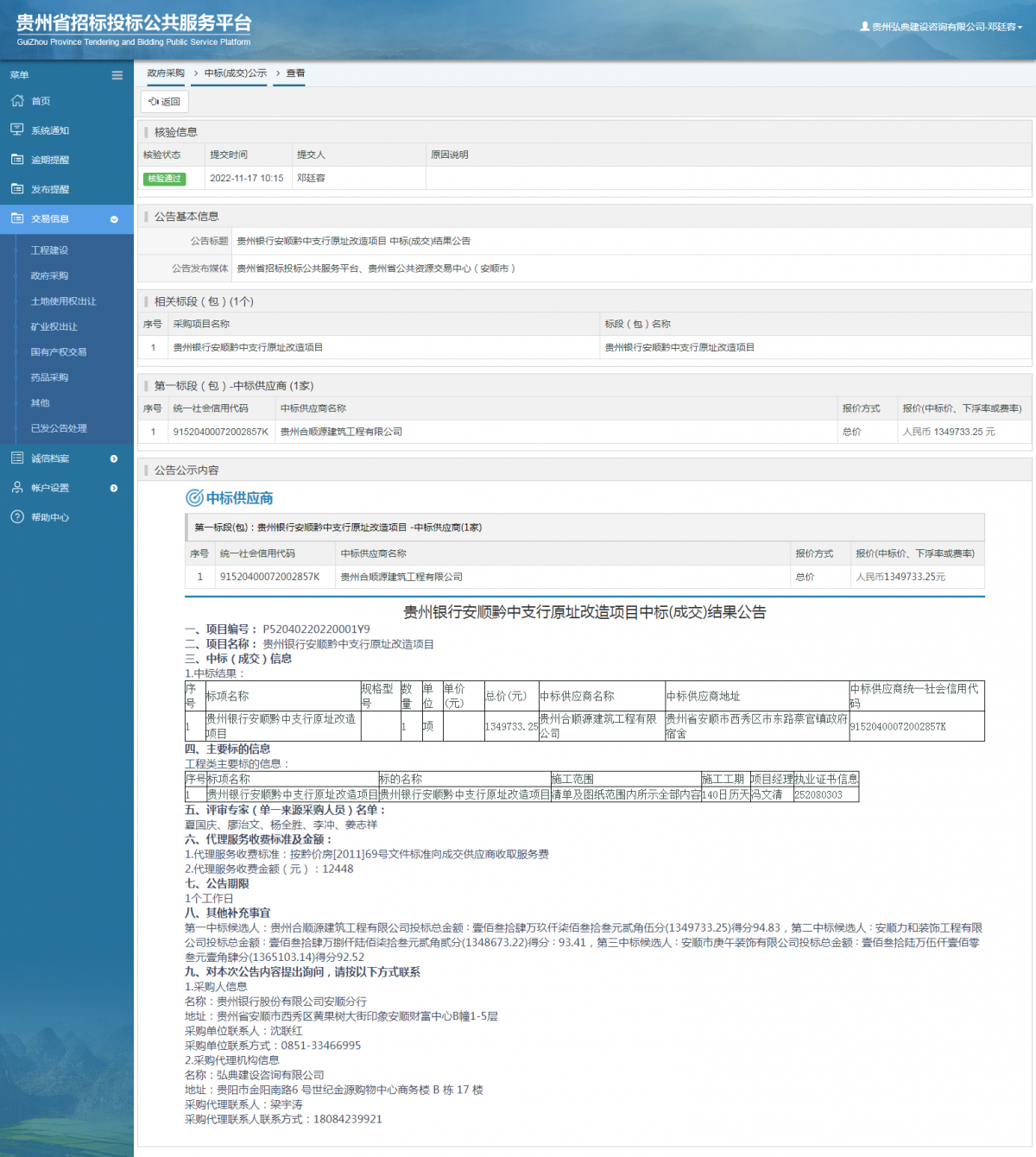This screenshot has height=1157, width=1036.
Task: Select 工程建设 submenu item
Action: [49, 250]
